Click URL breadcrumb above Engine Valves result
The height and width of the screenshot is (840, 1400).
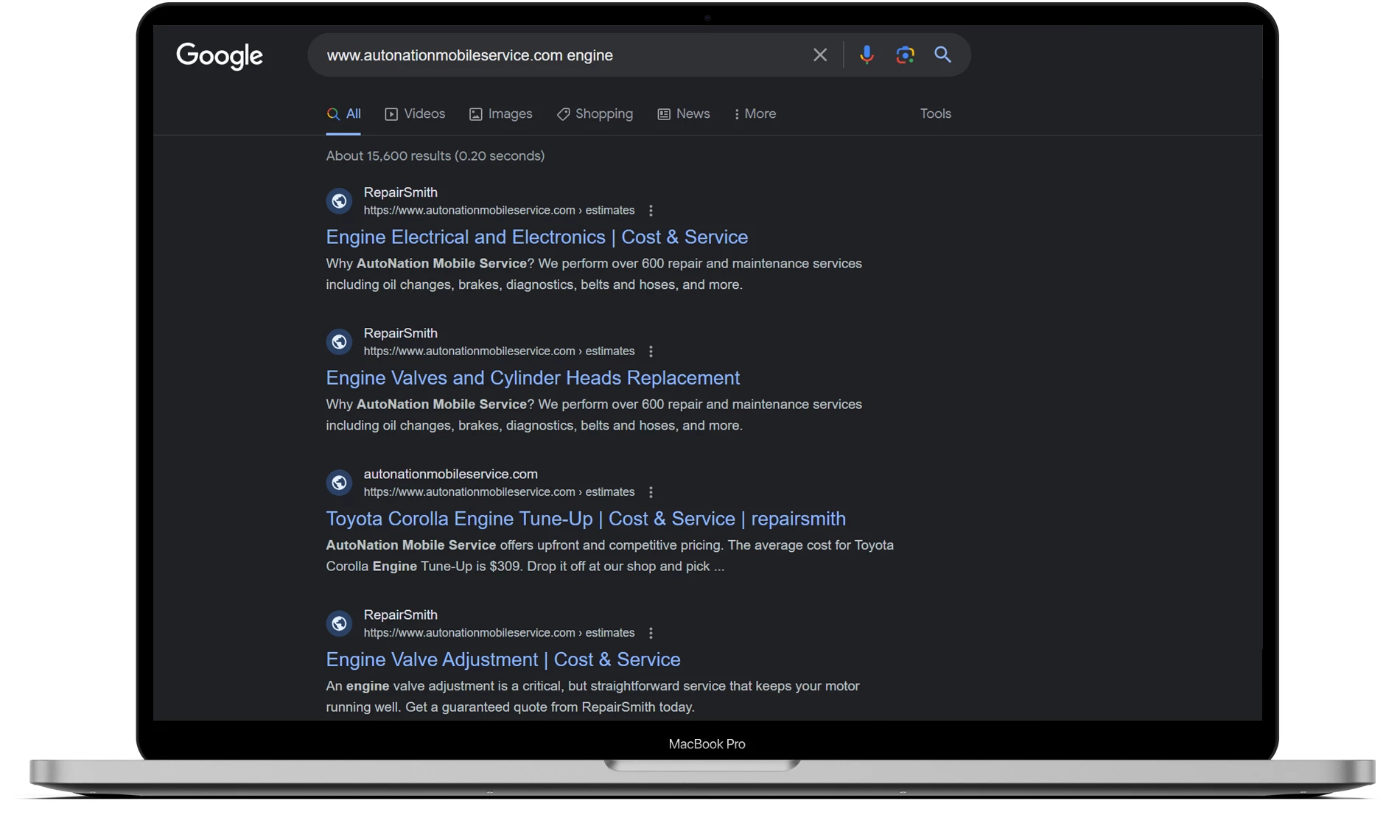[499, 351]
